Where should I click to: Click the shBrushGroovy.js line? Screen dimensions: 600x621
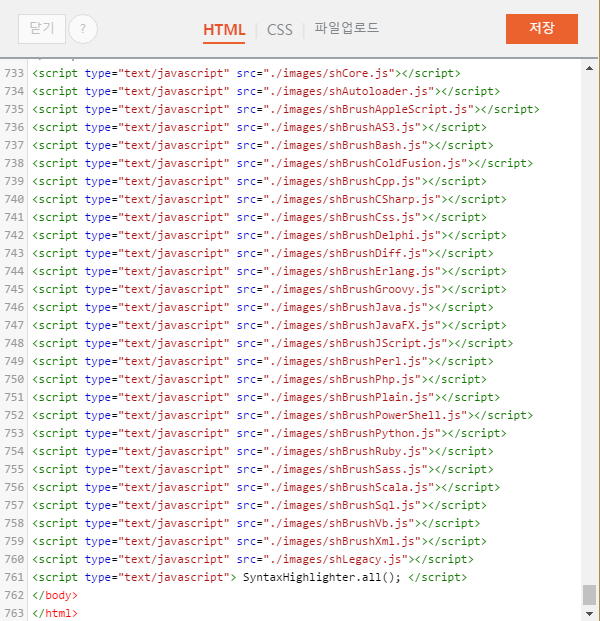pos(269,290)
